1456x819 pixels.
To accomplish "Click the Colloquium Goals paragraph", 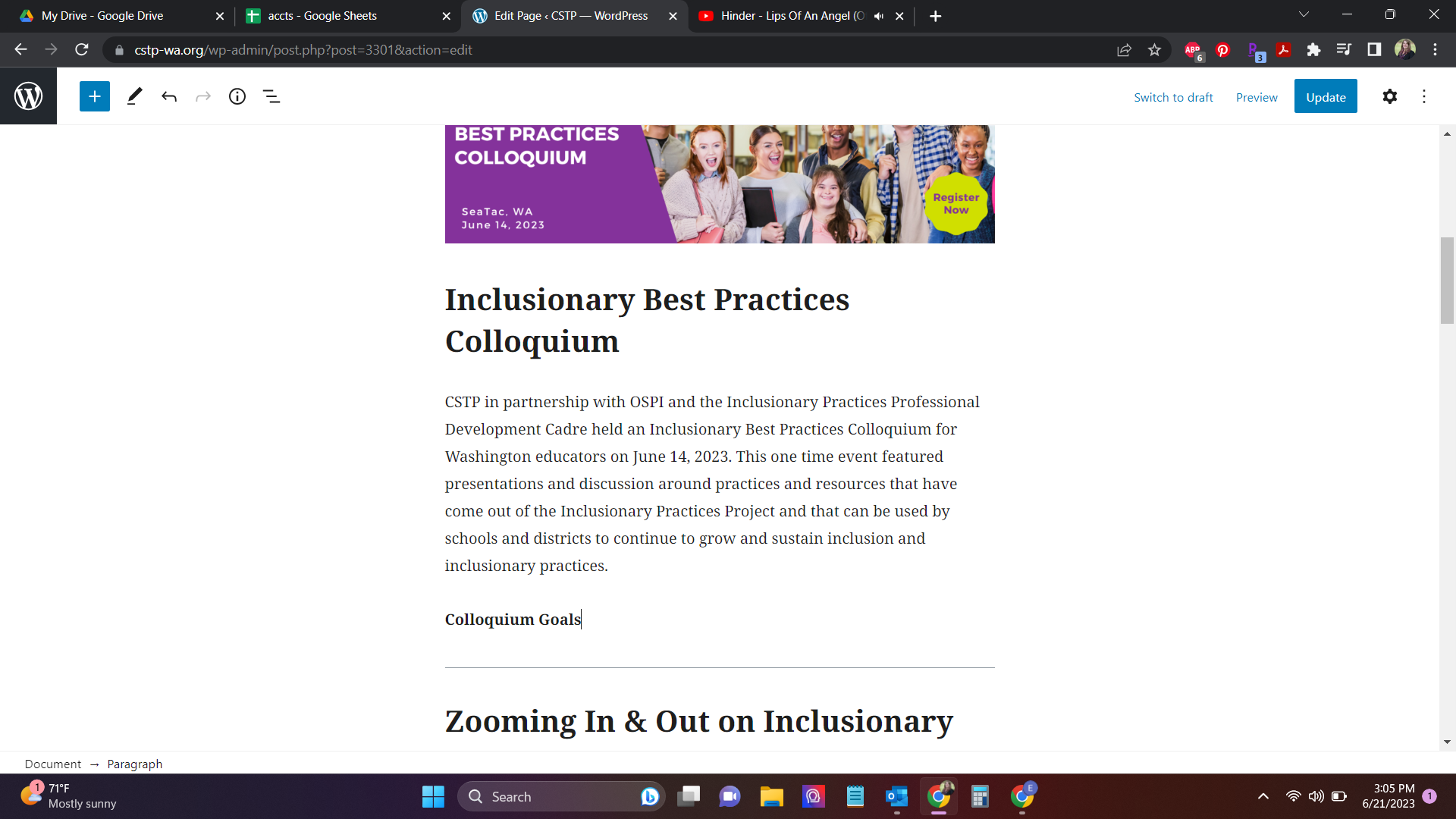I will (513, 620).
